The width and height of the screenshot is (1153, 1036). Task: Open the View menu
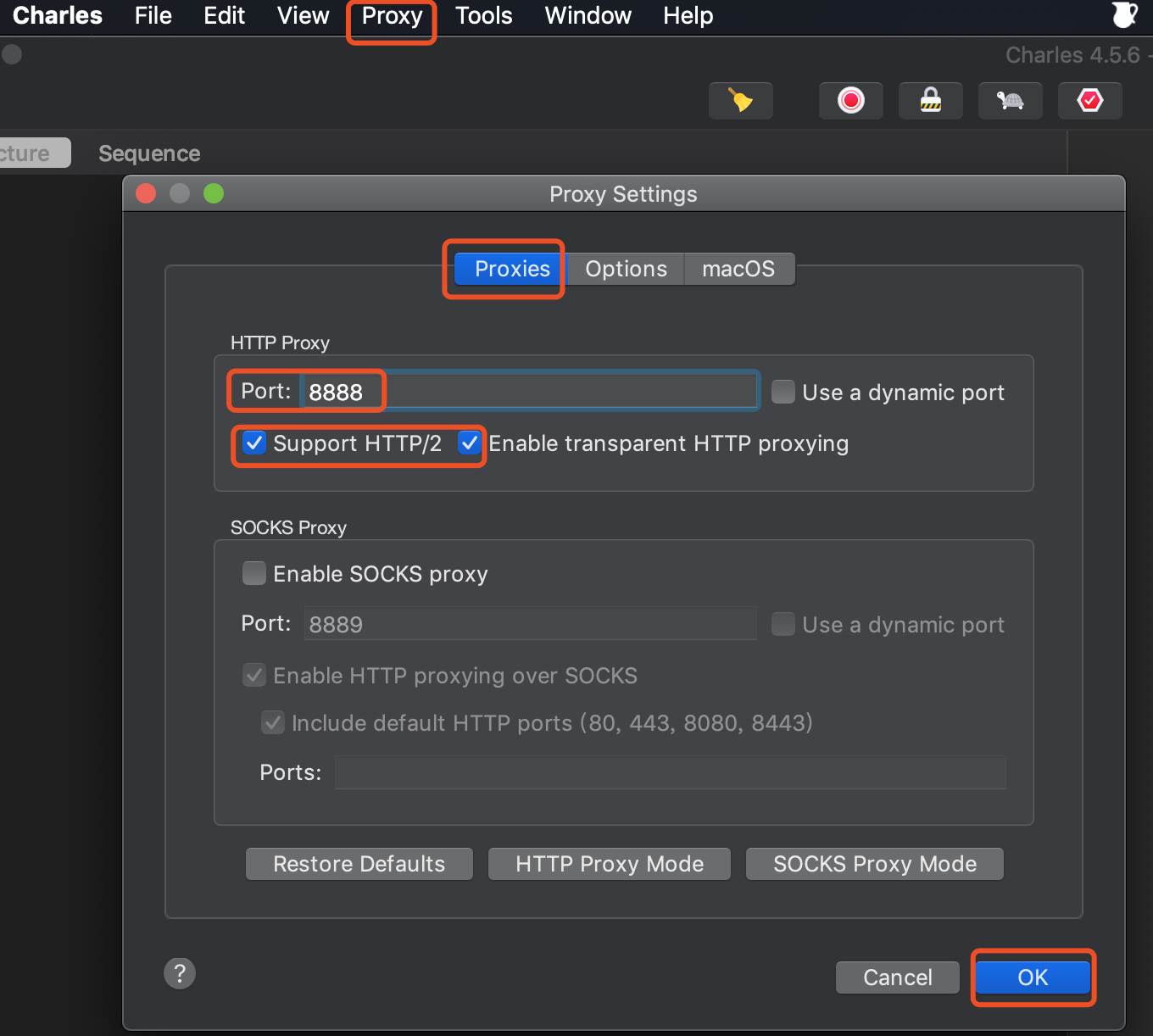(304, 15)
